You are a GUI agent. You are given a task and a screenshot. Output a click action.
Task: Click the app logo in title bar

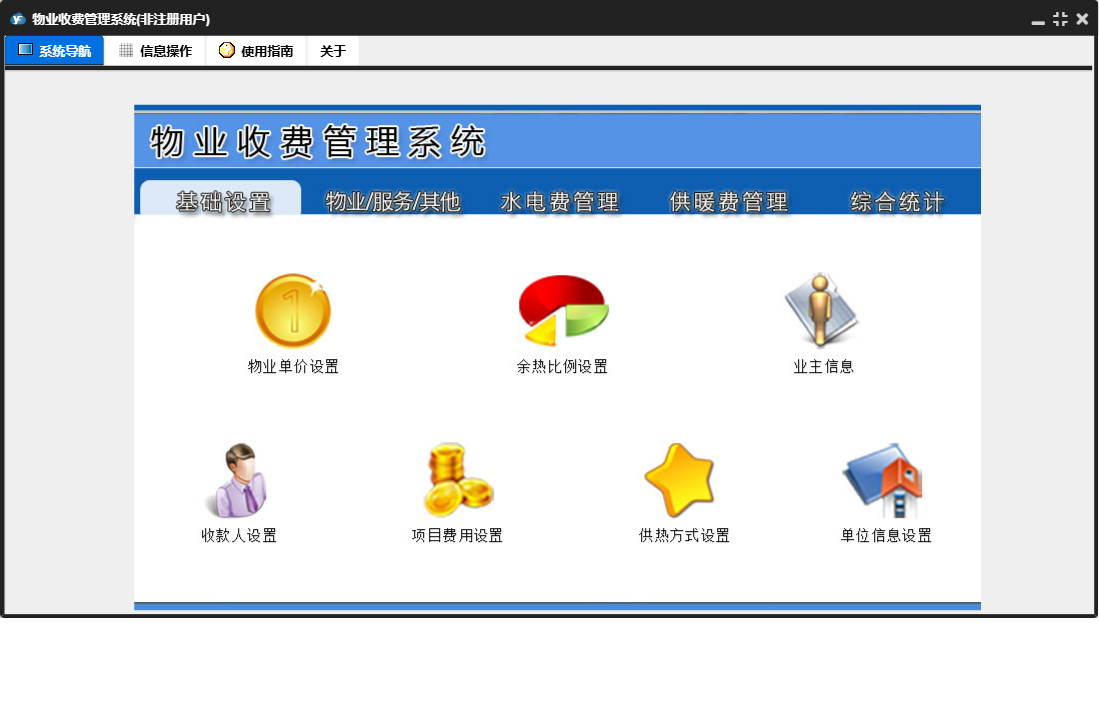click(x=18, y=19)
